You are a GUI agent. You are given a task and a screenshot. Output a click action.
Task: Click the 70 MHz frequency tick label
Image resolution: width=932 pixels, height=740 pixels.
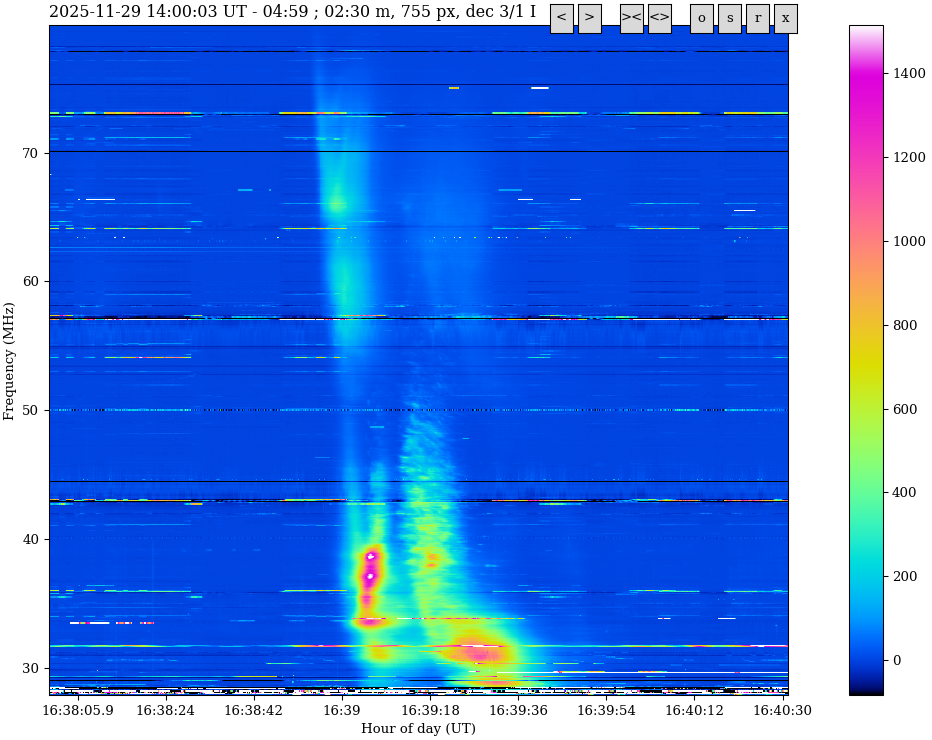30,153
